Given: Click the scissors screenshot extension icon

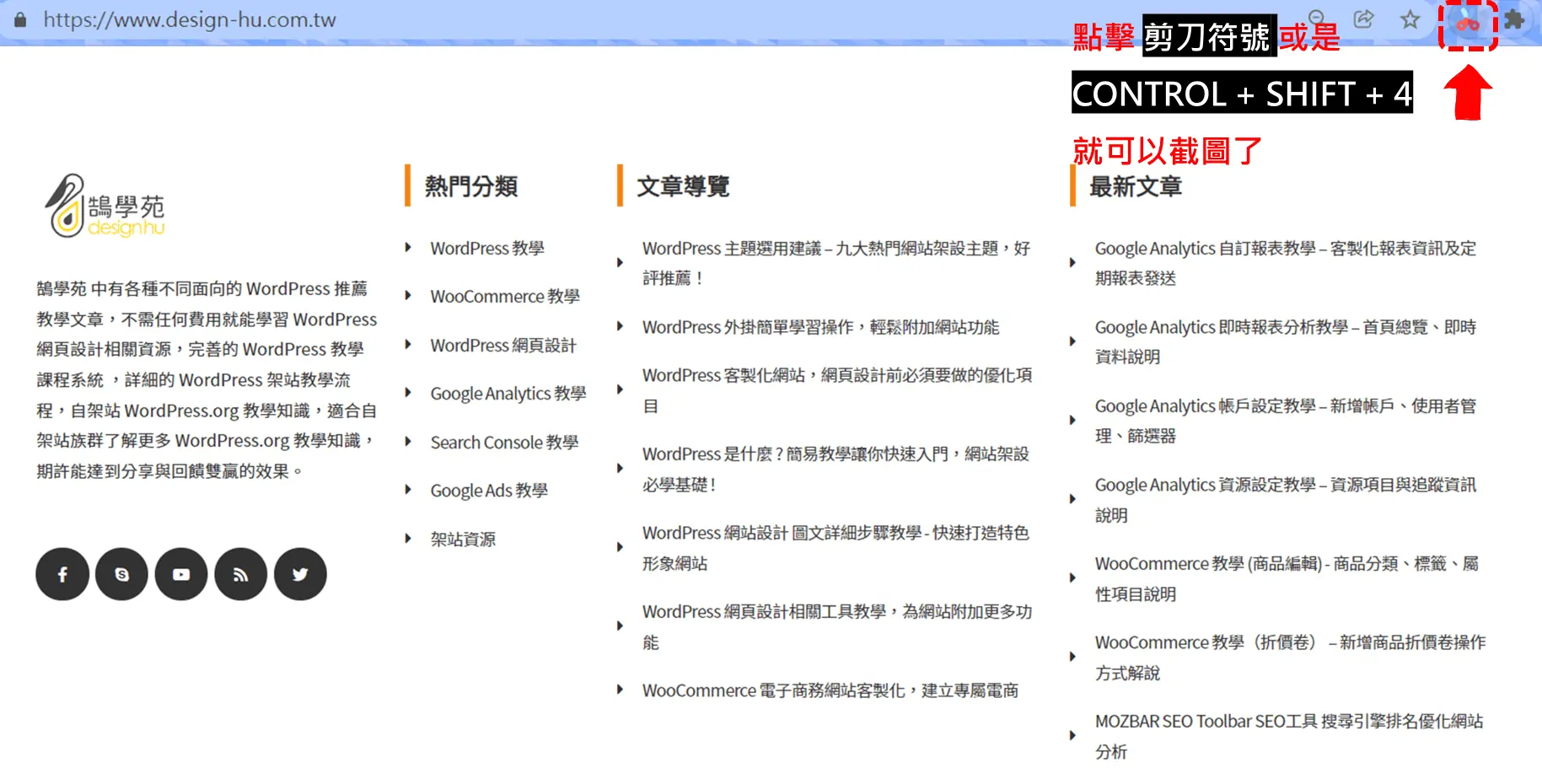Looking at the screenshot, I should pos(1468,24).
